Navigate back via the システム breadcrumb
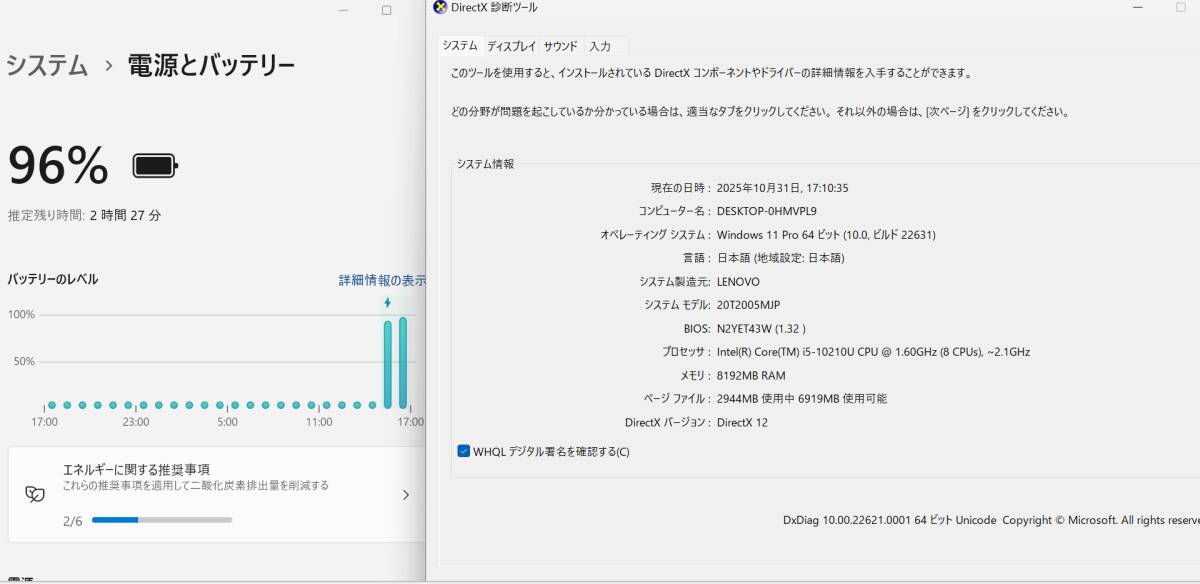1200x584 pixels. pyautogui.click(x=45, y=65)
